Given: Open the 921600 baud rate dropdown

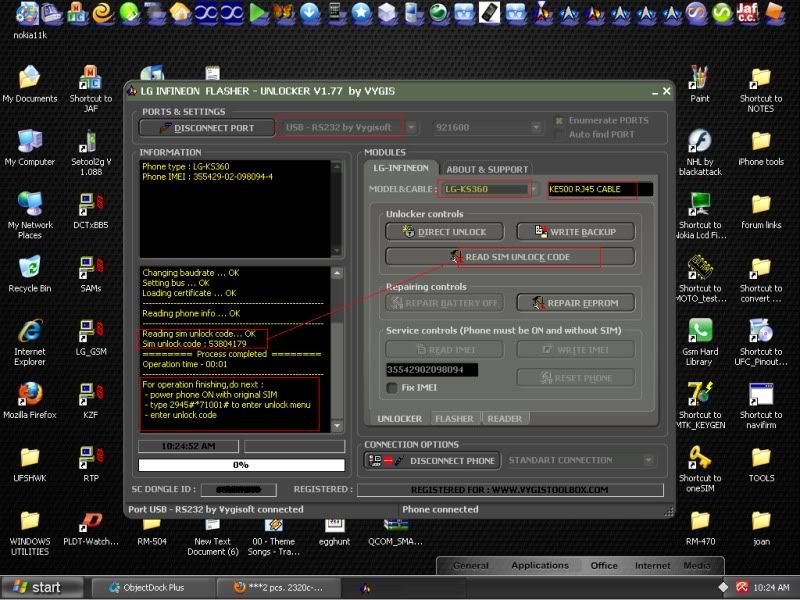Looking at the screenshot, I should point(536,127).
